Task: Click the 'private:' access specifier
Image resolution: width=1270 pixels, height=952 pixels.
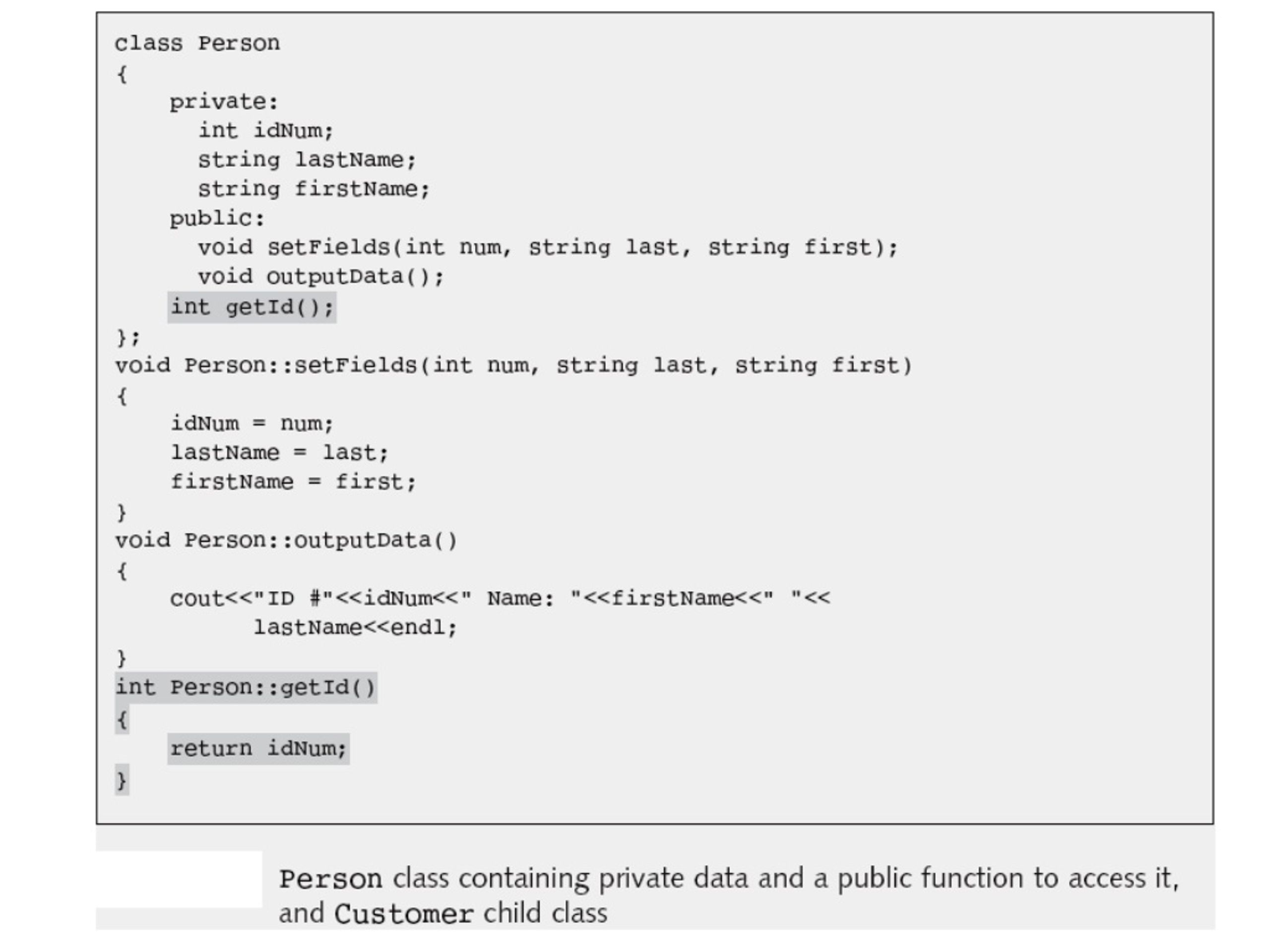Action: [x=224, y=103]
